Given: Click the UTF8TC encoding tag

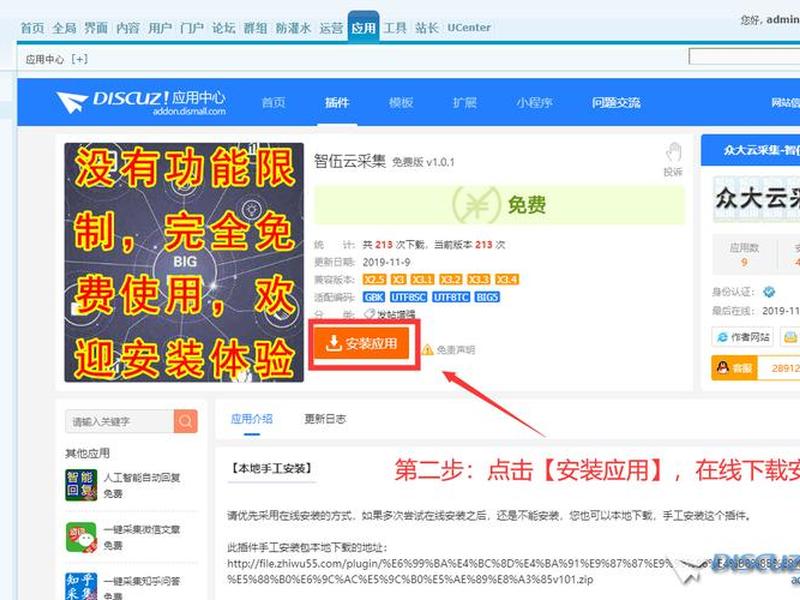Looking at the screenshot, I should point(451,297).
